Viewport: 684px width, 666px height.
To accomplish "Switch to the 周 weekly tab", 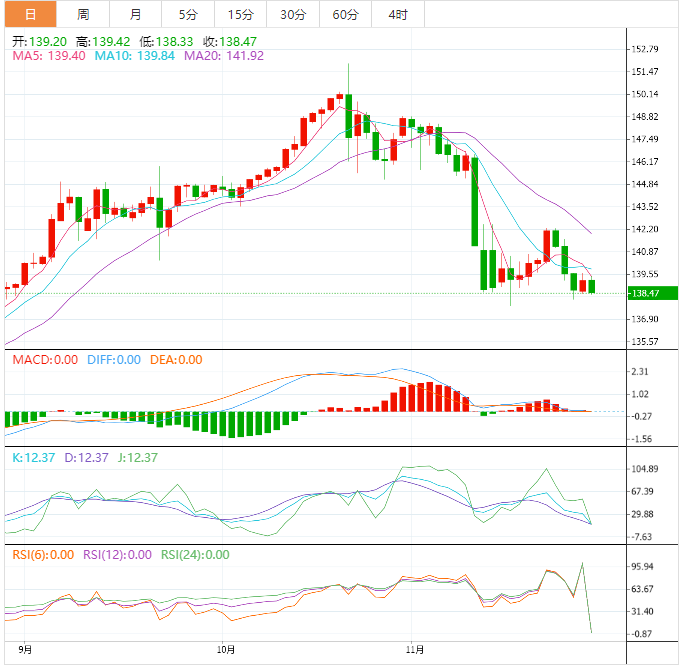I will pos(83,14).
